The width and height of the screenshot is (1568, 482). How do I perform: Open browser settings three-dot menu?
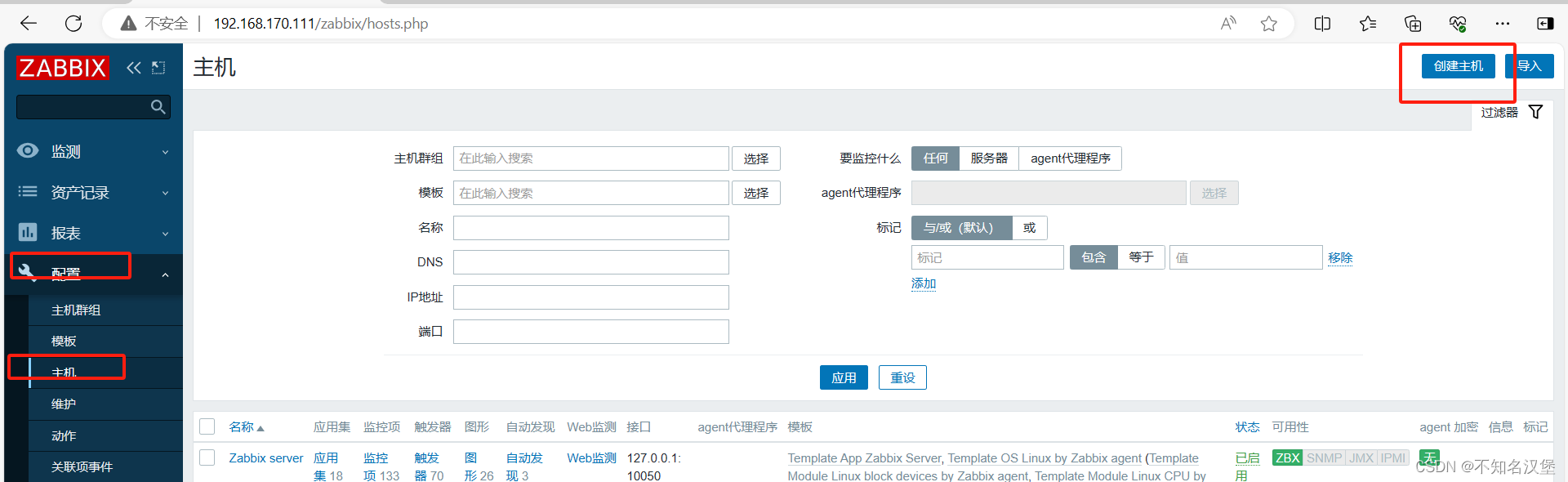point(1503,24)
